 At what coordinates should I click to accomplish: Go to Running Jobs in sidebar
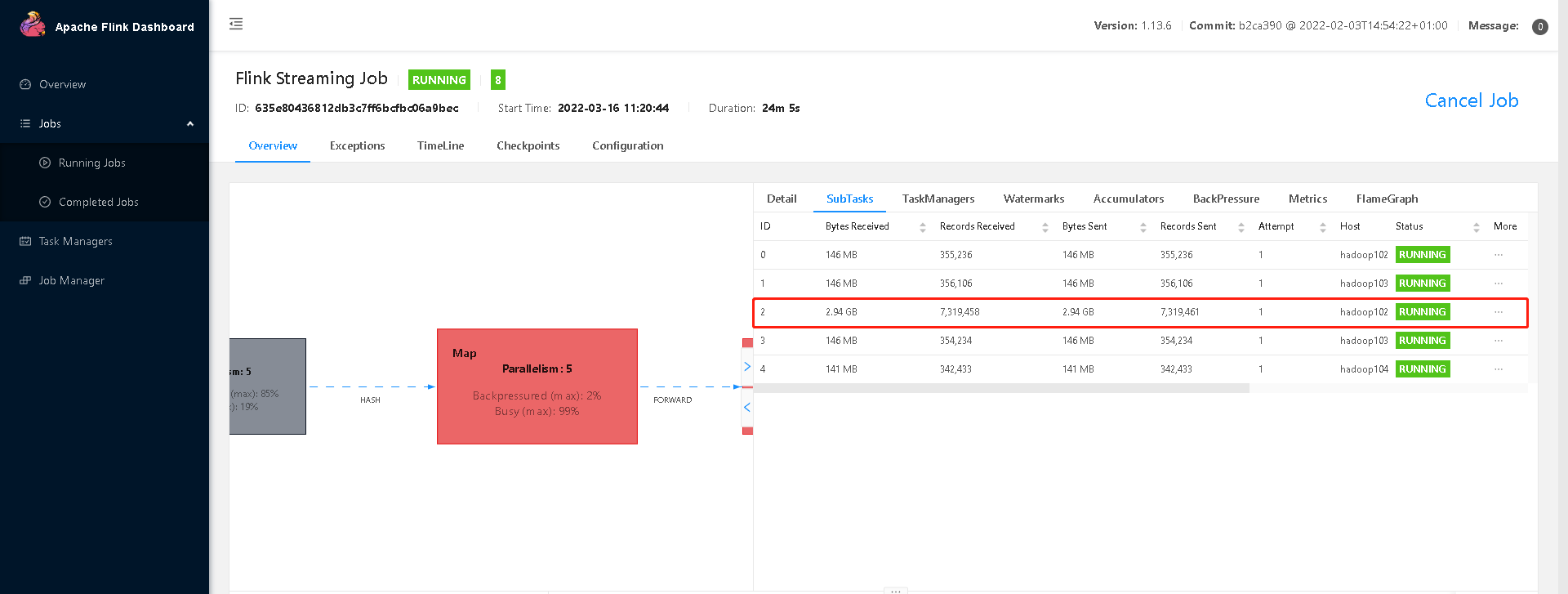coord(92,163)
